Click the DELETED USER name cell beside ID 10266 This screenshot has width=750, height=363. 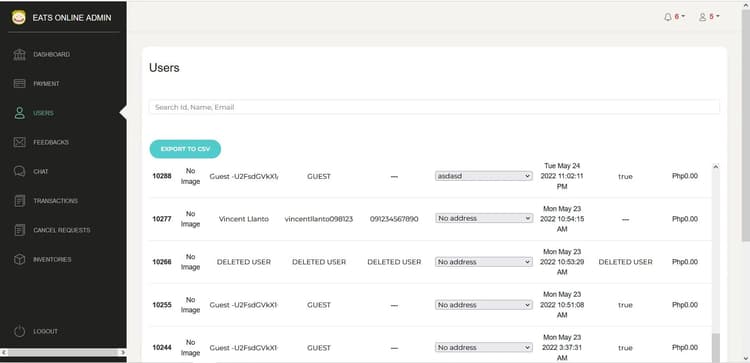click(244, 262)
